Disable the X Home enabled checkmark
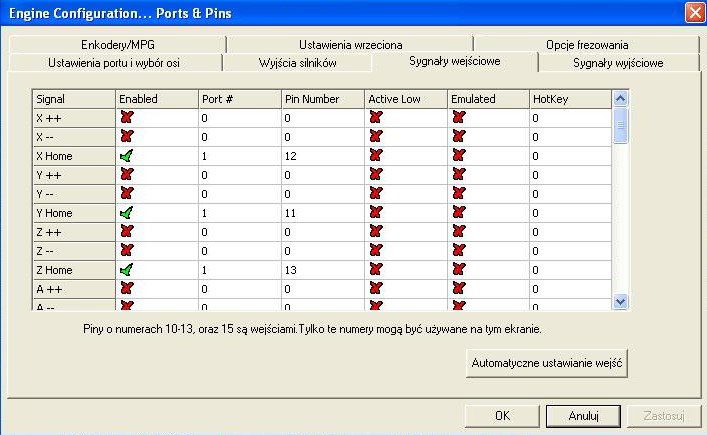 tap(127, 156)
